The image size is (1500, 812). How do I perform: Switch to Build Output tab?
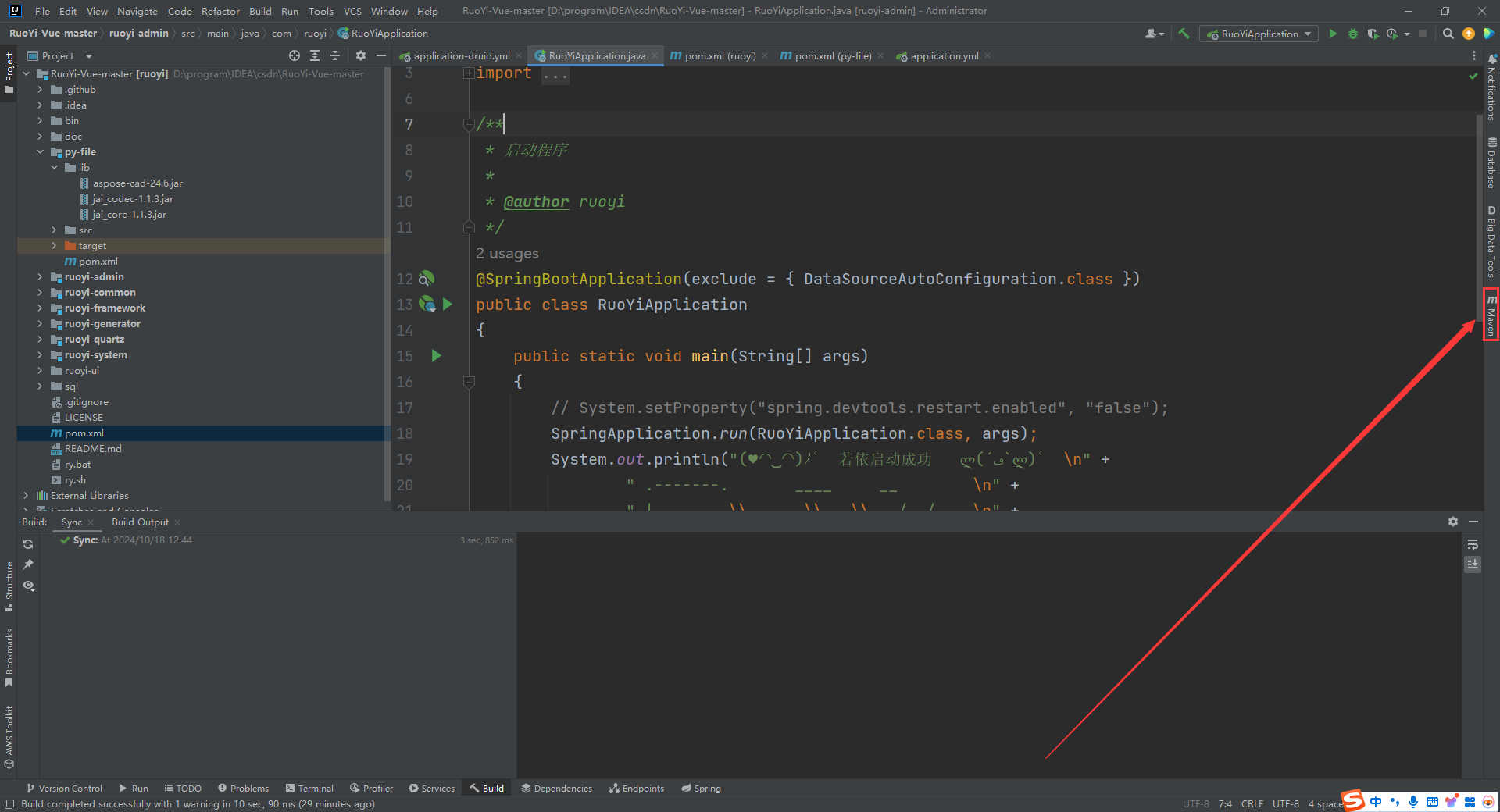click(140, 522)
